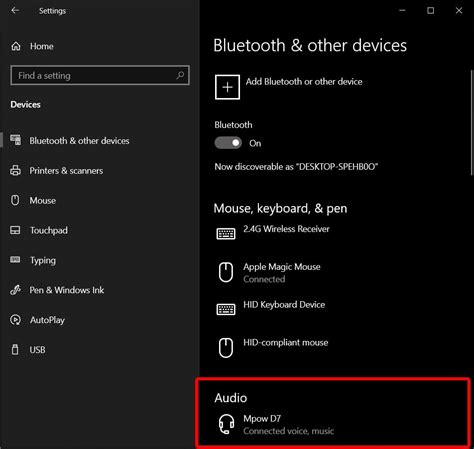This screenshot has height=449, width=474.
Task: Click the back arrow in Settings
Action: tap(15, 10)
